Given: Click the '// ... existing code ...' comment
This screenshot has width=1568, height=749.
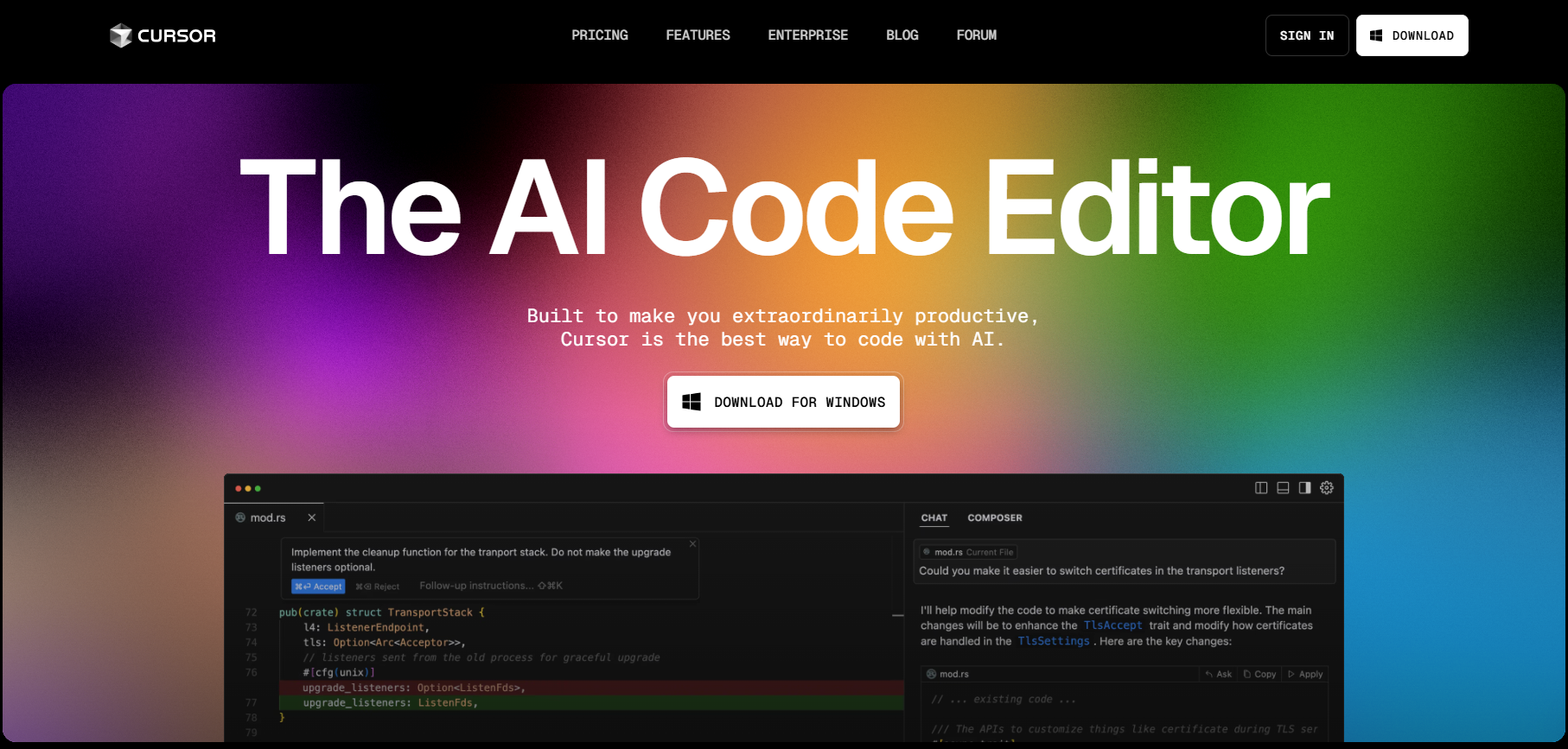Looking at the screenshot, I should [x=1004, y=700].
